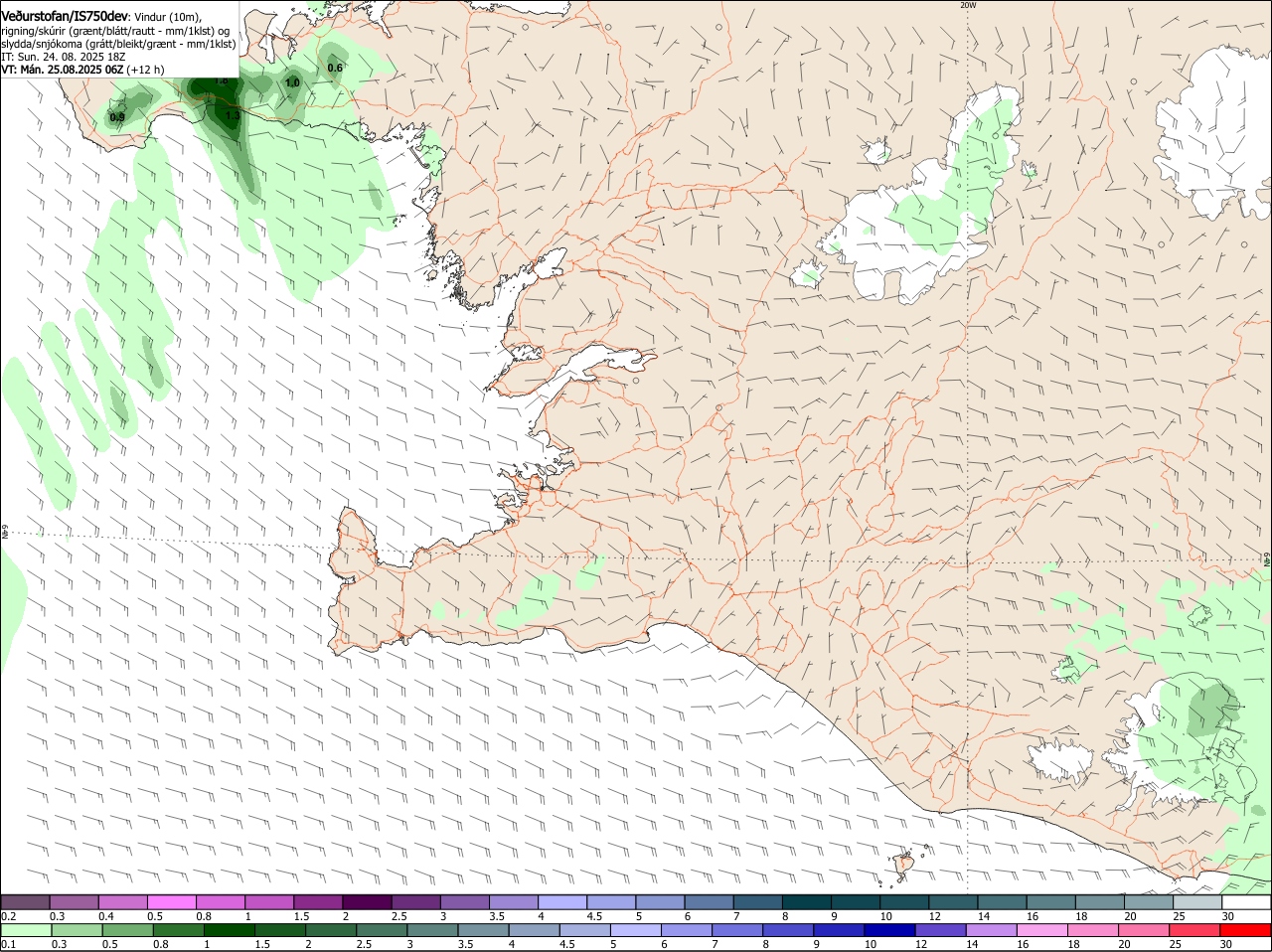Pick the medium green 0.5–0.8 rain swatch
The image size is (1272, 952).
point(127,930)
